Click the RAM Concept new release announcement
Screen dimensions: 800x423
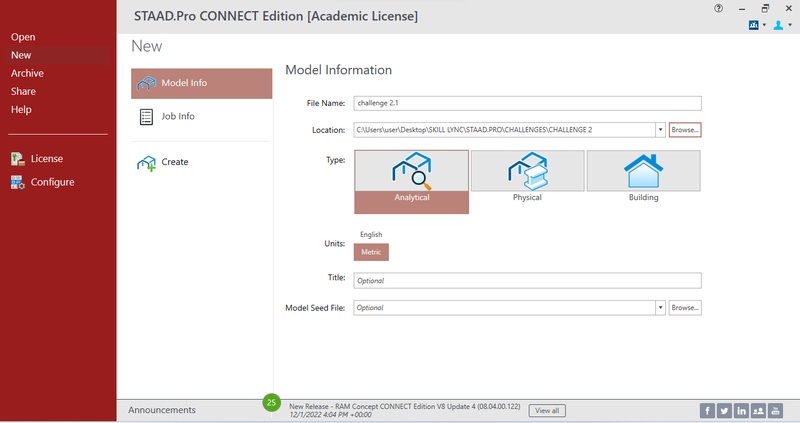coord(405,407)
